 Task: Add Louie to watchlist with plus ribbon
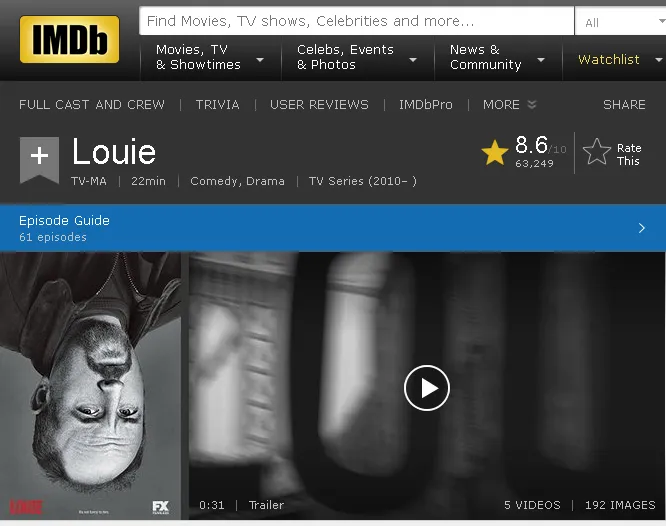point(39,160)
